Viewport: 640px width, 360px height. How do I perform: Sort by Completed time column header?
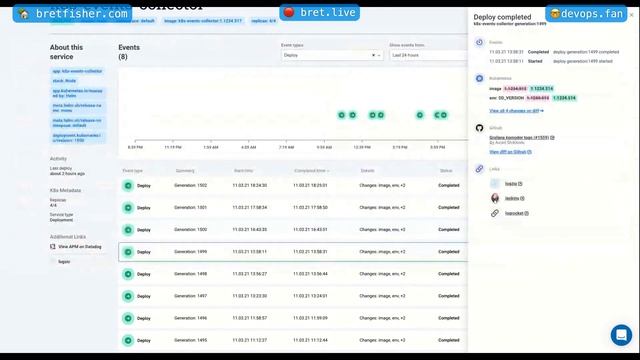311,171
